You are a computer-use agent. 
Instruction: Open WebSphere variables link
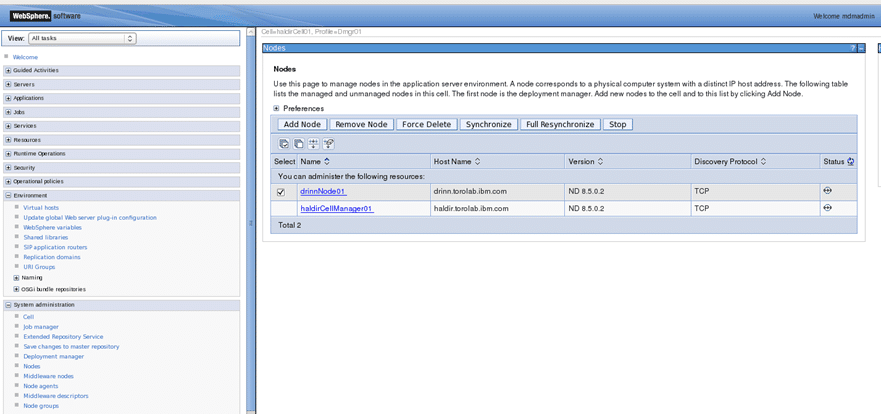52,228
